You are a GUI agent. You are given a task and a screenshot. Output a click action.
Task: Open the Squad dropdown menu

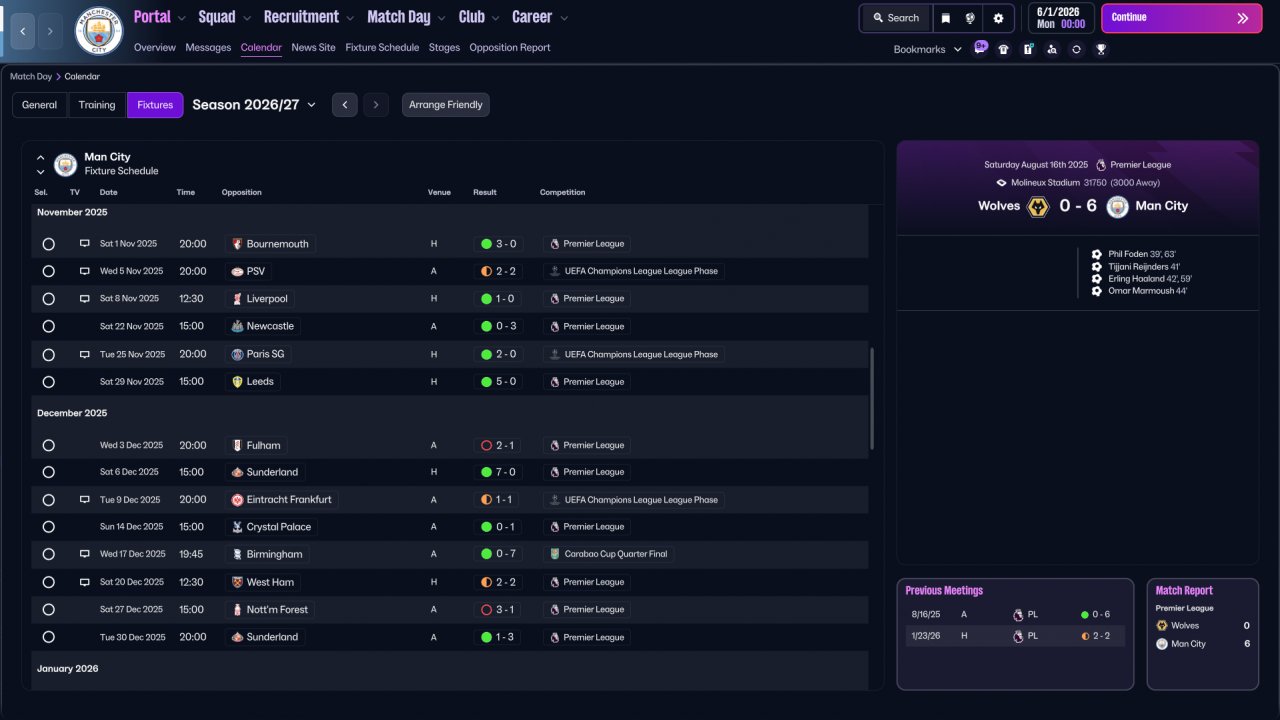(225, 17)
